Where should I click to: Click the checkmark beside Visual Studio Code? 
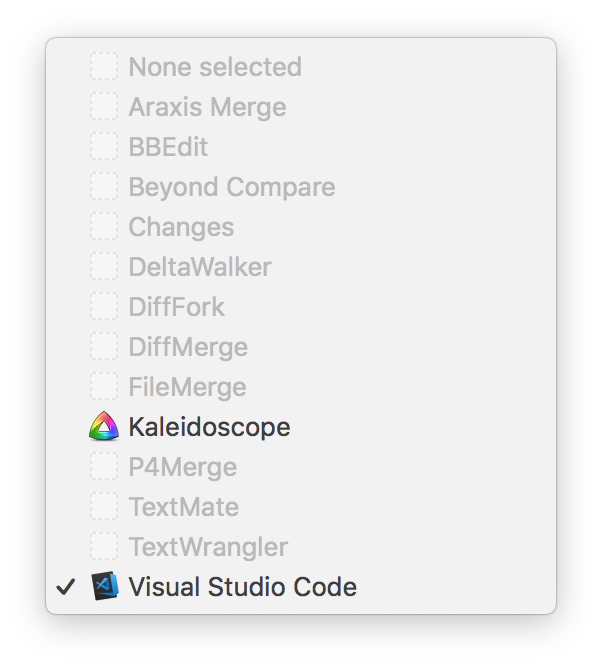point(66,587)
